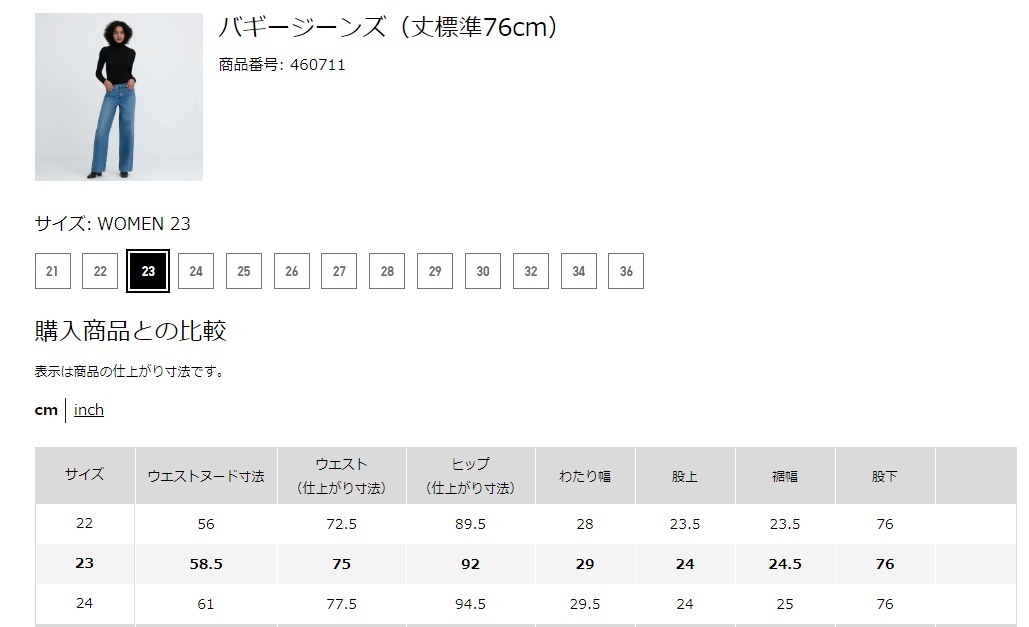Select size 36 box
Screen dimensions: 1029x627
click(626, 271)
